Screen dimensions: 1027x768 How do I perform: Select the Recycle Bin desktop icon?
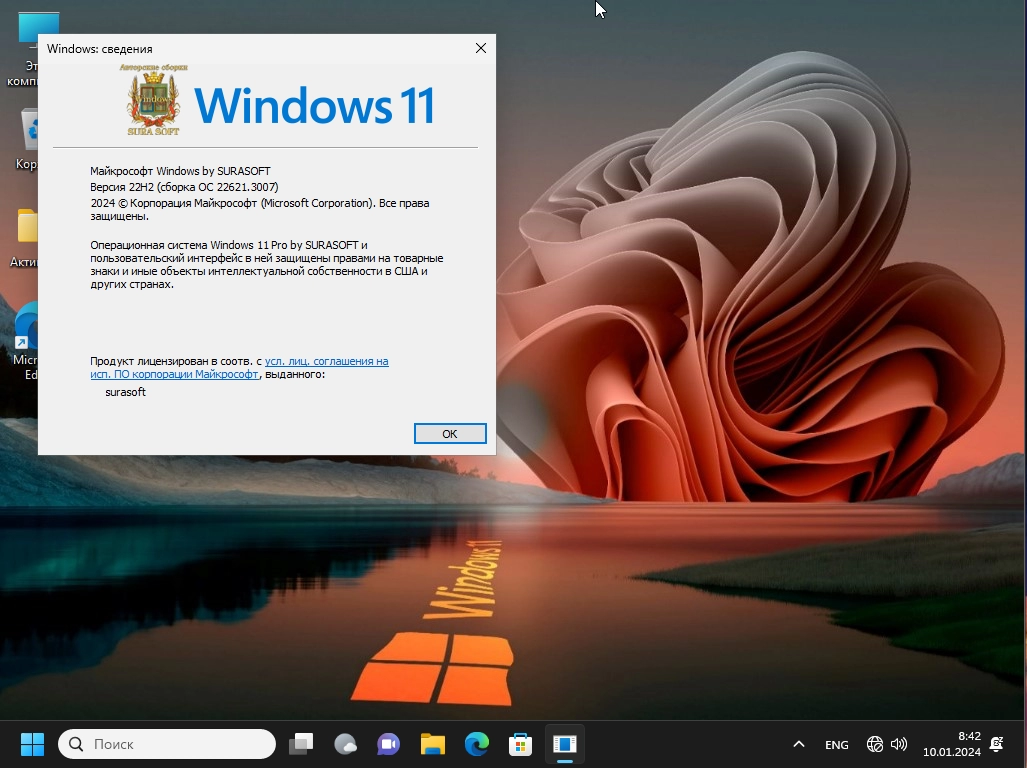point(26,139)
